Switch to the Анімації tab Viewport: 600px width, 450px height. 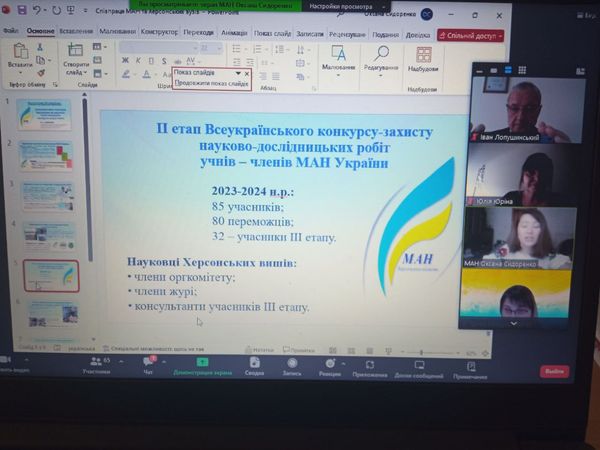[234, 33]
